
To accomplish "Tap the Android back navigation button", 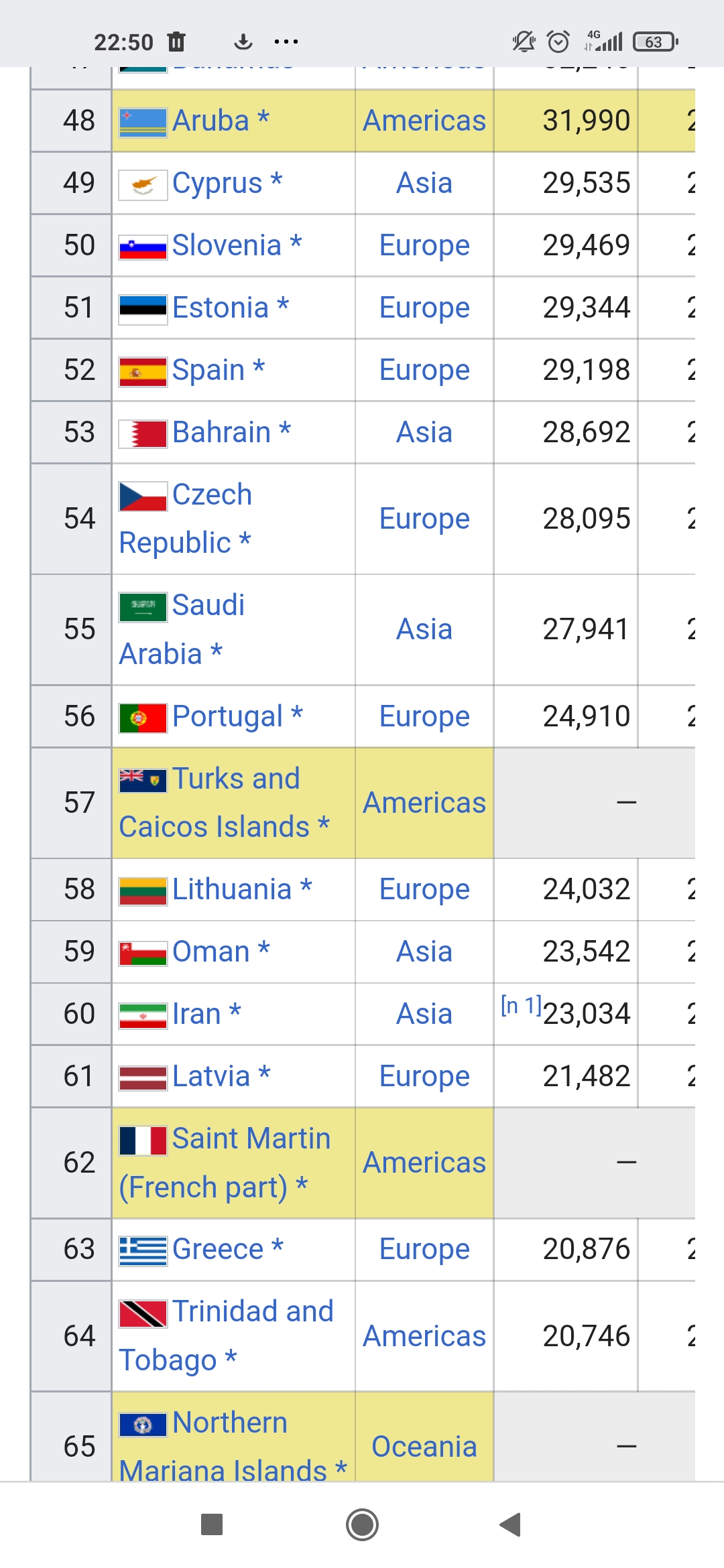I will pyautogui.click(x=511, y=1524).
